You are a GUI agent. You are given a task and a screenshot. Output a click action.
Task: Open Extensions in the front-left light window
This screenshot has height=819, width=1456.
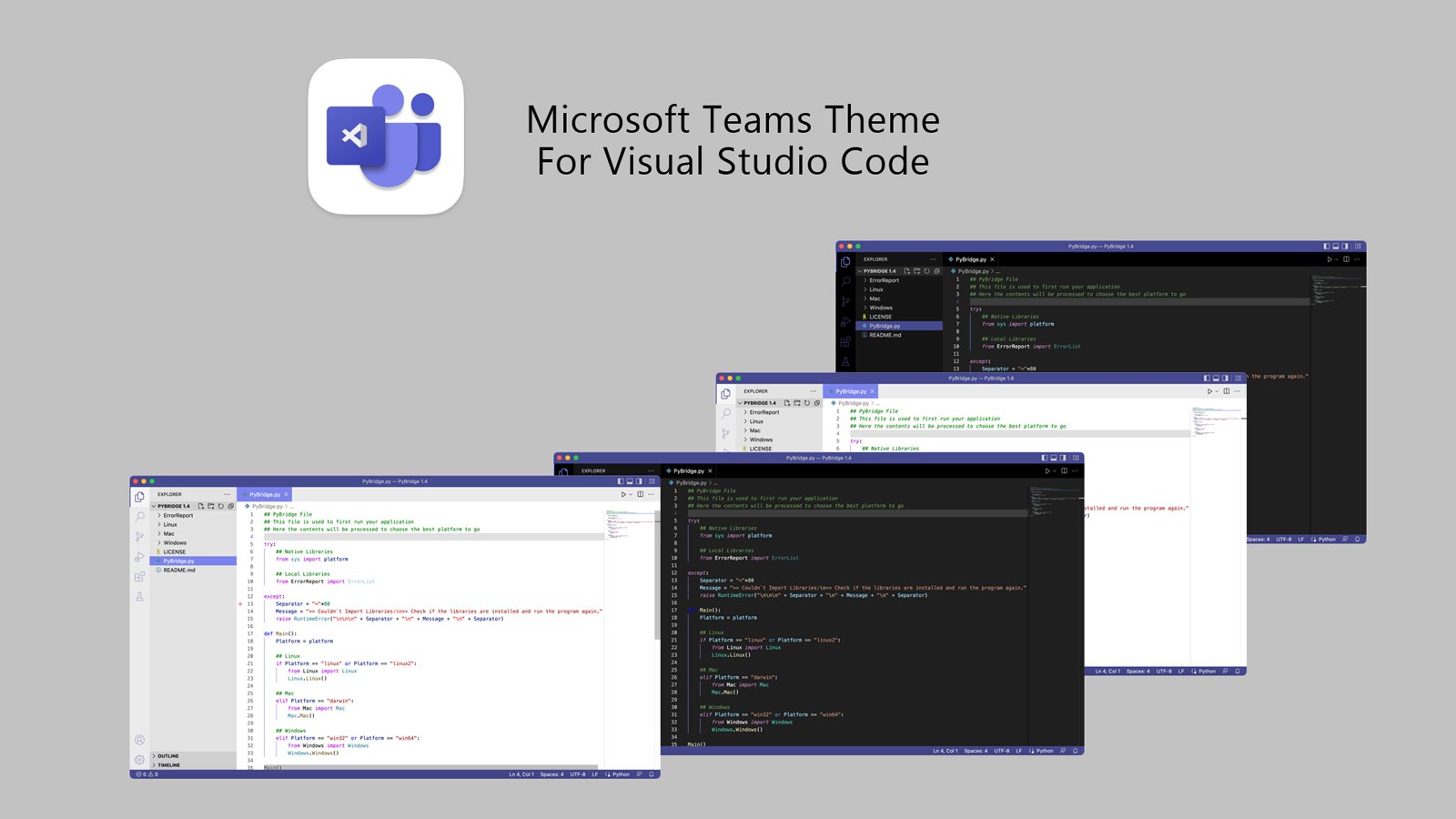pos(139,576)
